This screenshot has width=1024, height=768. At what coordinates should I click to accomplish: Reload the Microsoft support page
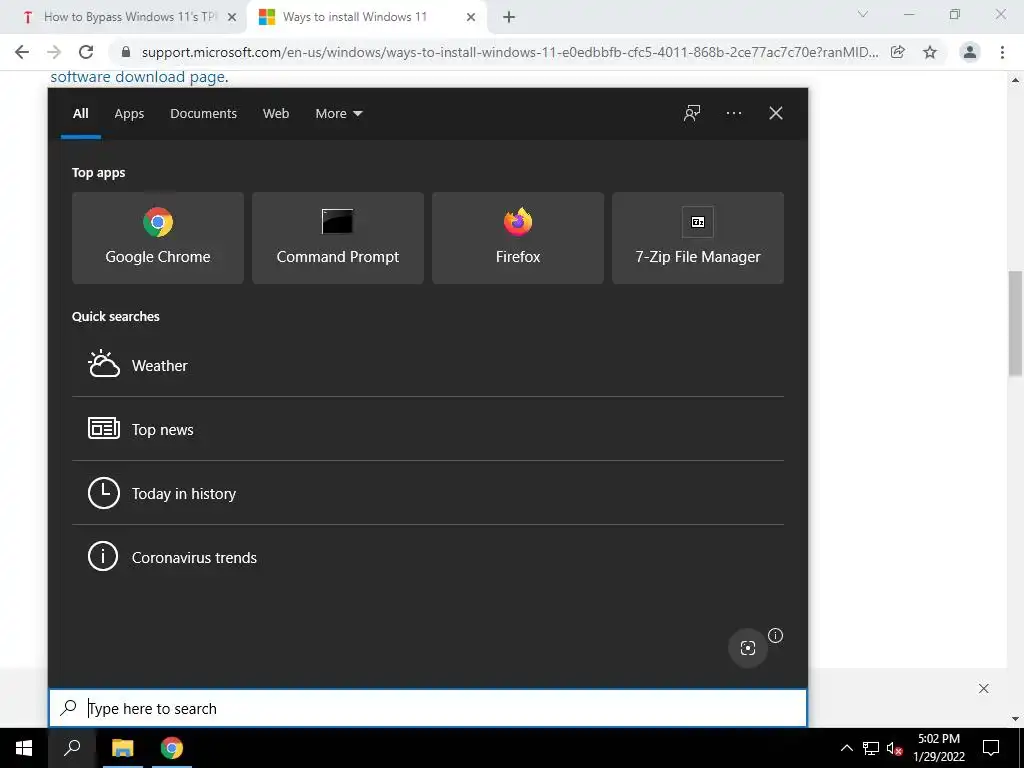(86, 52)
